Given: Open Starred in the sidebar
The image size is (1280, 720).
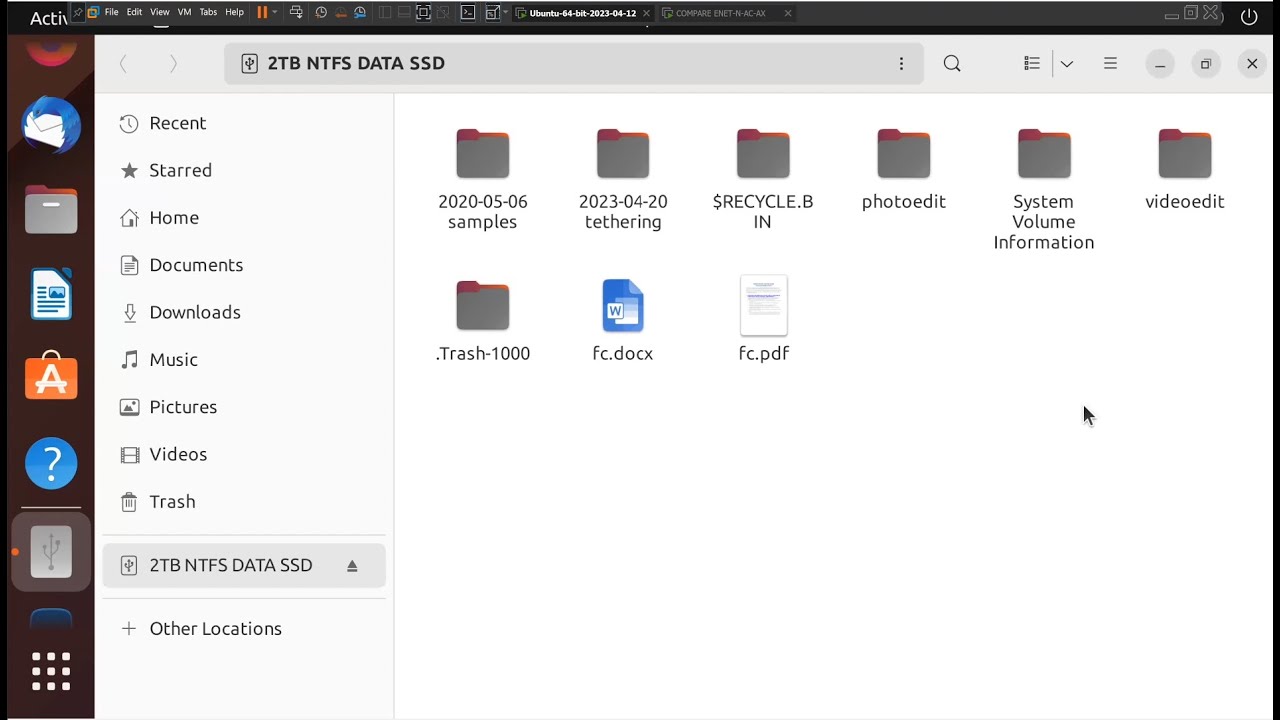Looking at the screenshot, I should click(x=244, y=170).
